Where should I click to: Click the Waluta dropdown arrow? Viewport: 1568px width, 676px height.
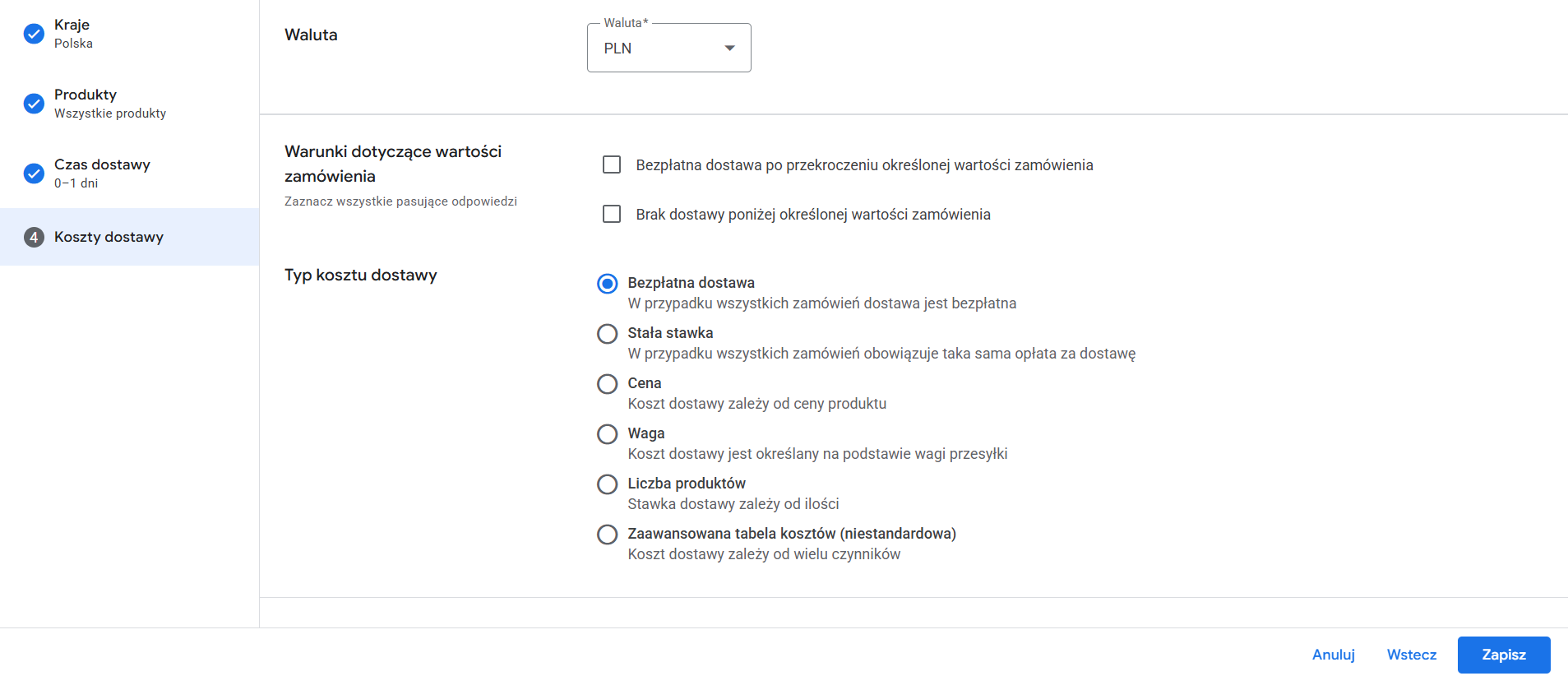point(729,49)
